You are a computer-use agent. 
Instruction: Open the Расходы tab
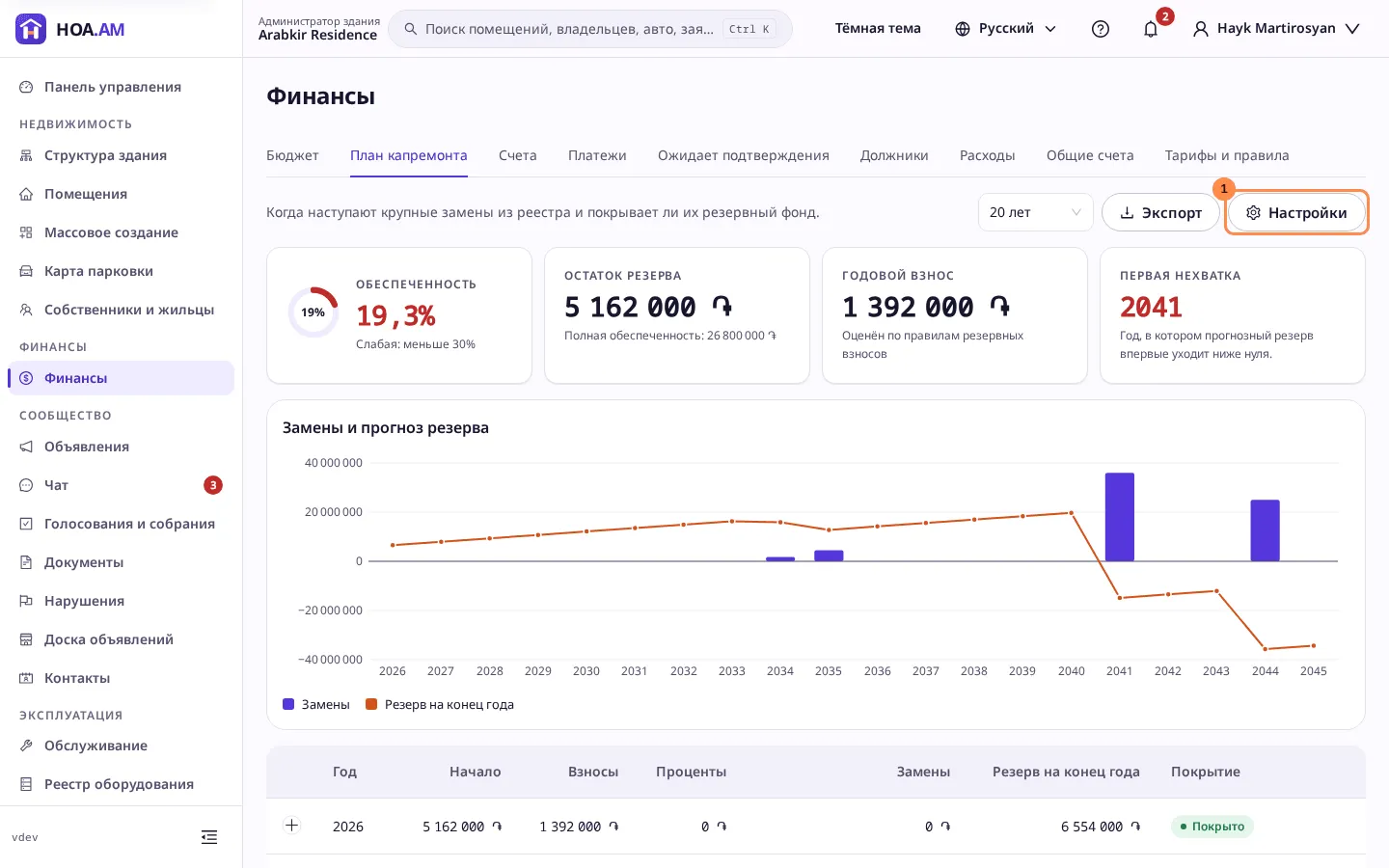988,155
